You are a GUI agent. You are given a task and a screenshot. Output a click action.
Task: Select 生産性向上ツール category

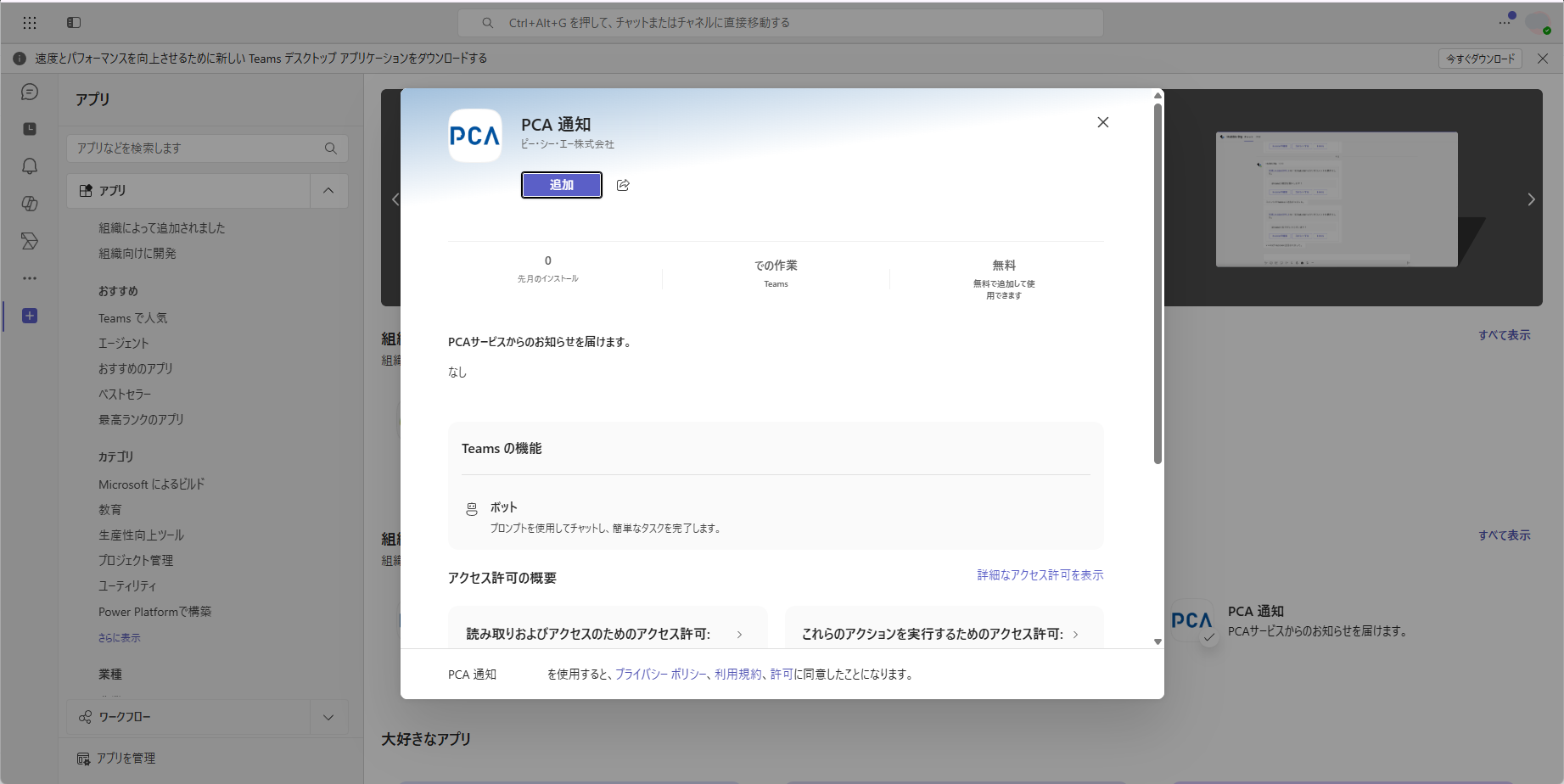[141, 535]
